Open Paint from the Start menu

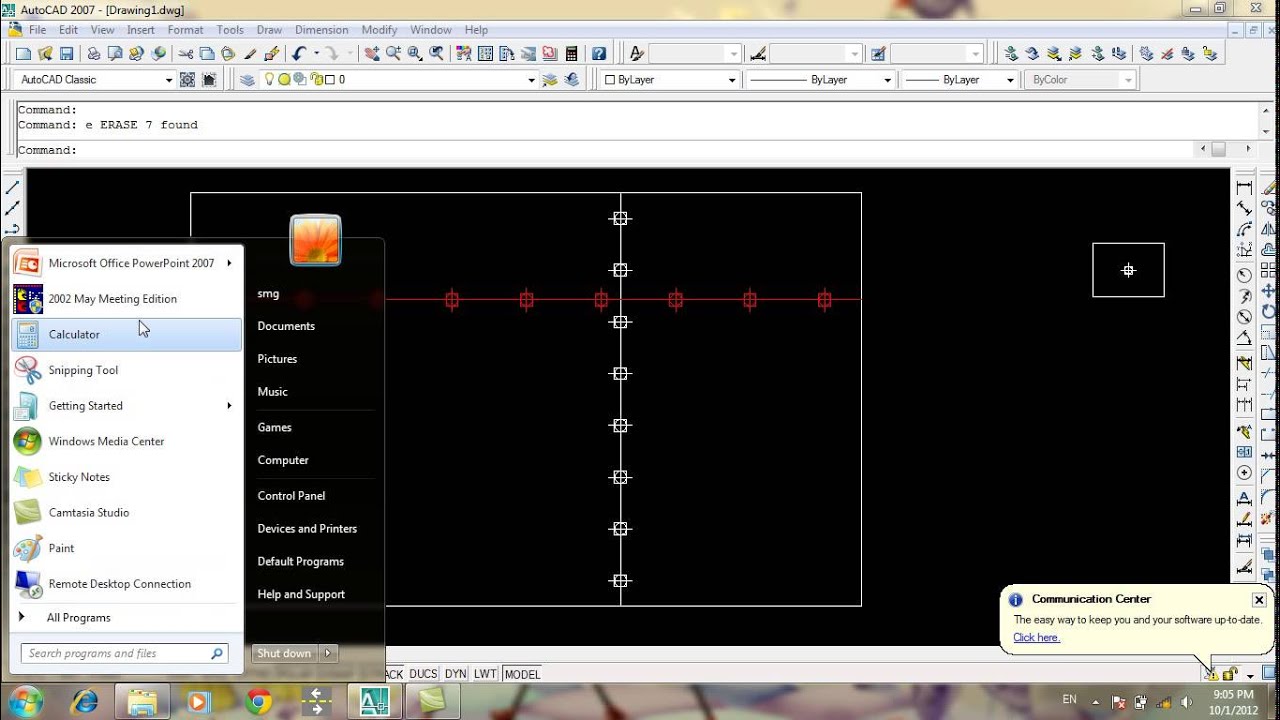pos(127,548)
